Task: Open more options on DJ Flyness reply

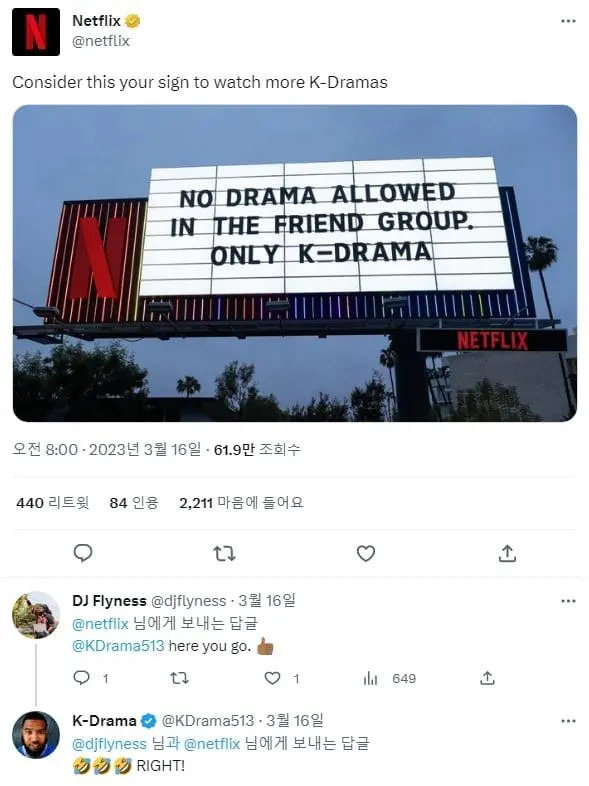Action: [568, 601]
